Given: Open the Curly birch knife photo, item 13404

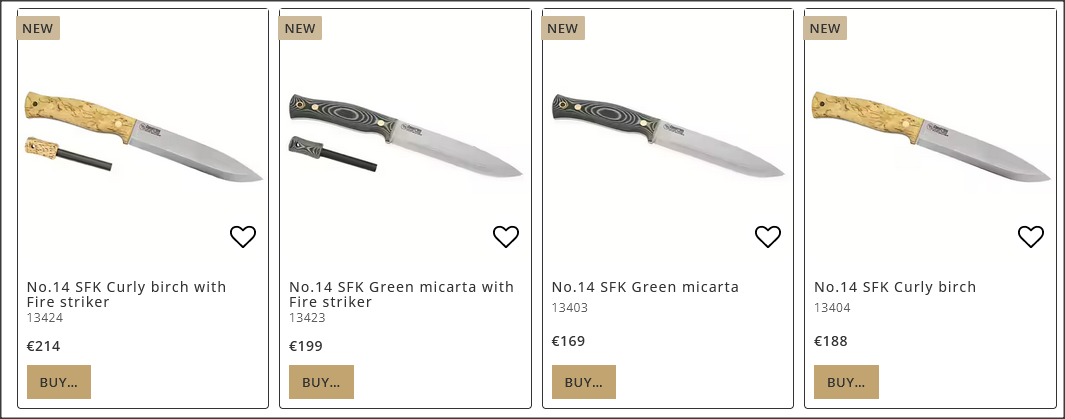Looking at the screenshot, I should tap(930, 137).
